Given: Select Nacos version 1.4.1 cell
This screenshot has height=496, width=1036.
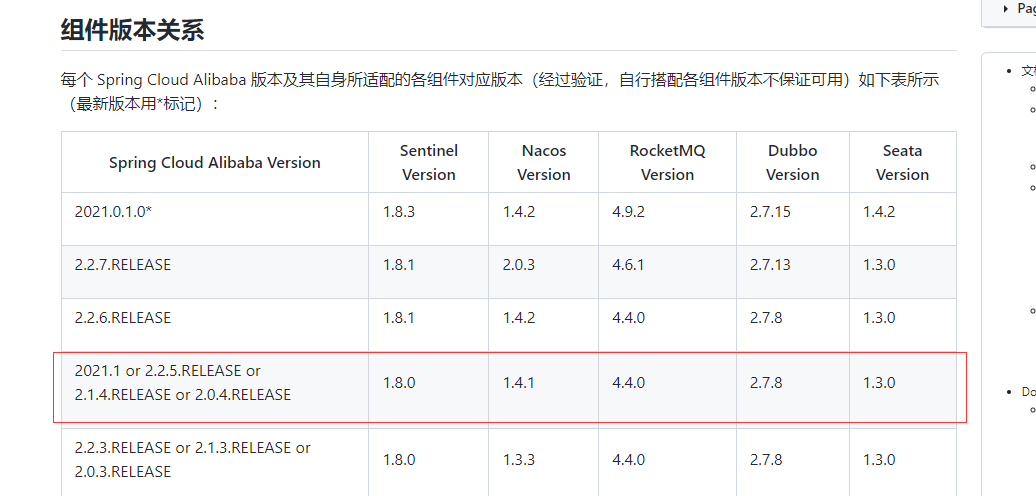Looking at the screenshot, I should click(x=544, y=389).
